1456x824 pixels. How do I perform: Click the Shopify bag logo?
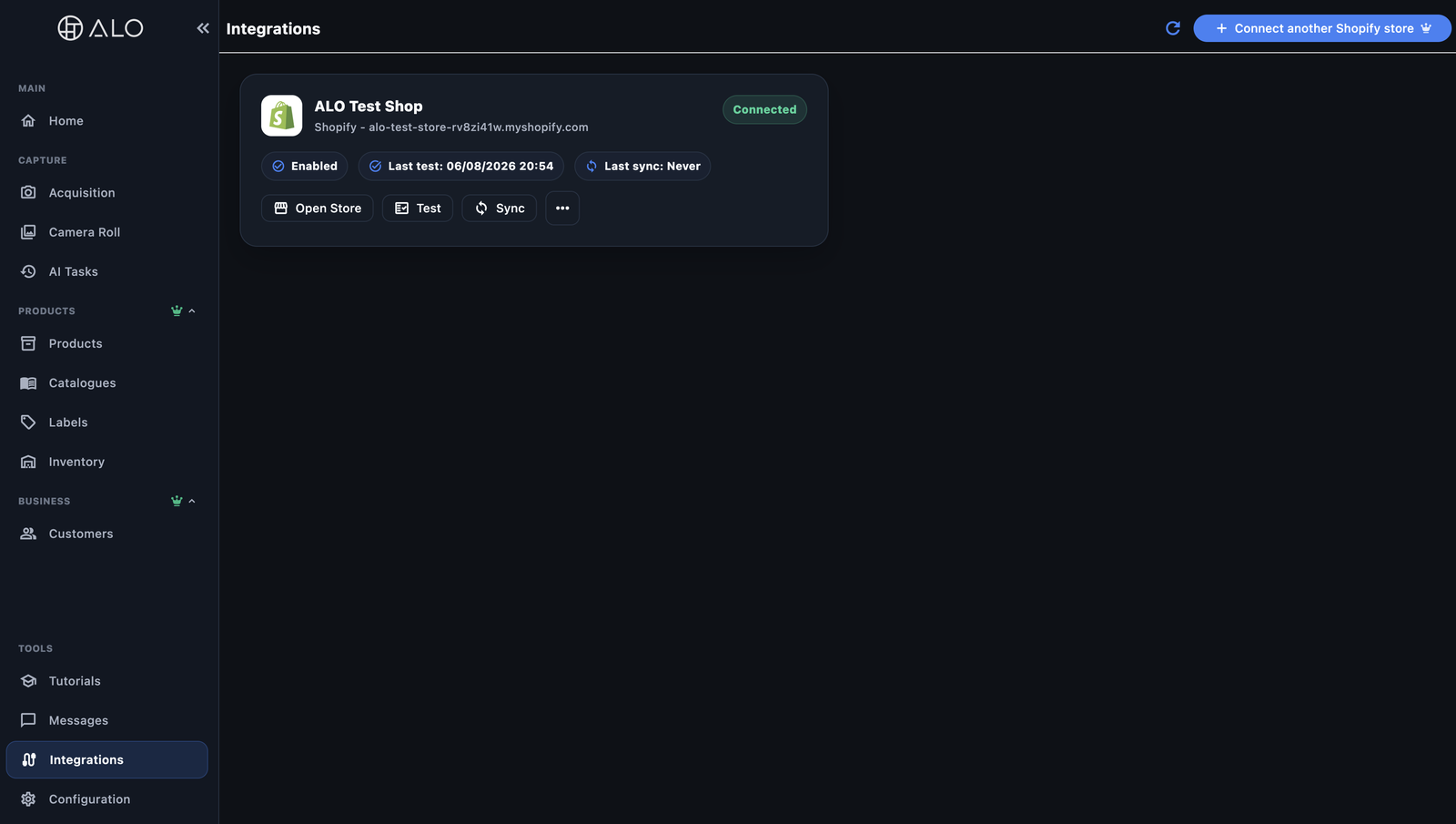(282, 116)
